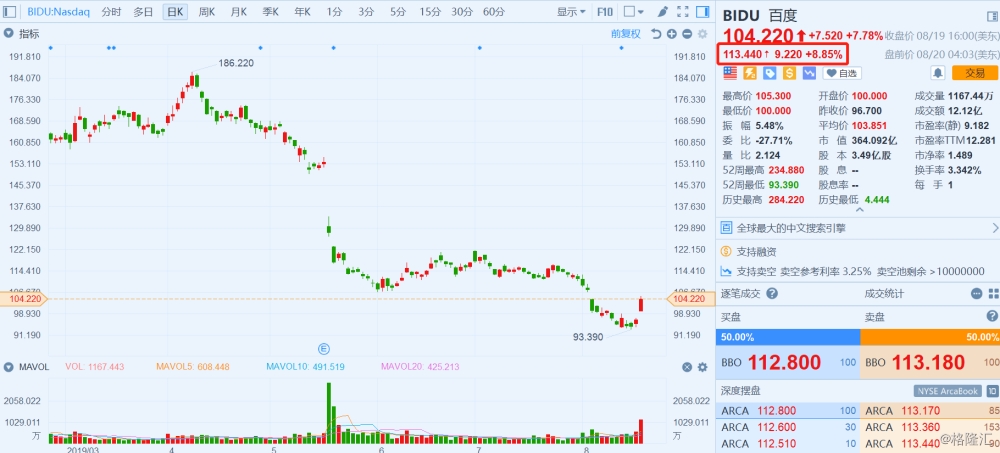Switch to 60分 minute chart

(494, 11)
